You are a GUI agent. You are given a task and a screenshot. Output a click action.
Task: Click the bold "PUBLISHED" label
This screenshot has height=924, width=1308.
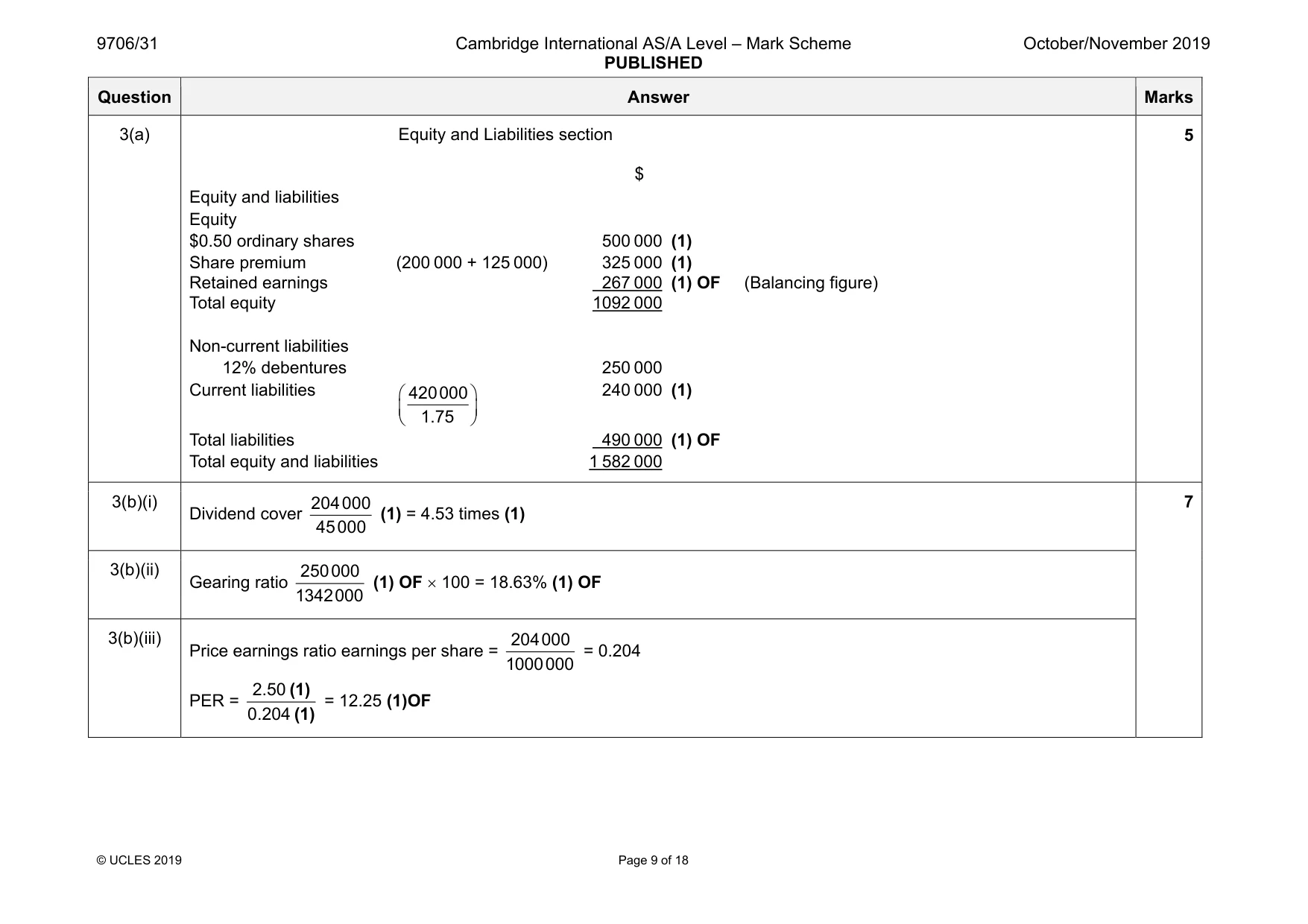coord(653,63)
